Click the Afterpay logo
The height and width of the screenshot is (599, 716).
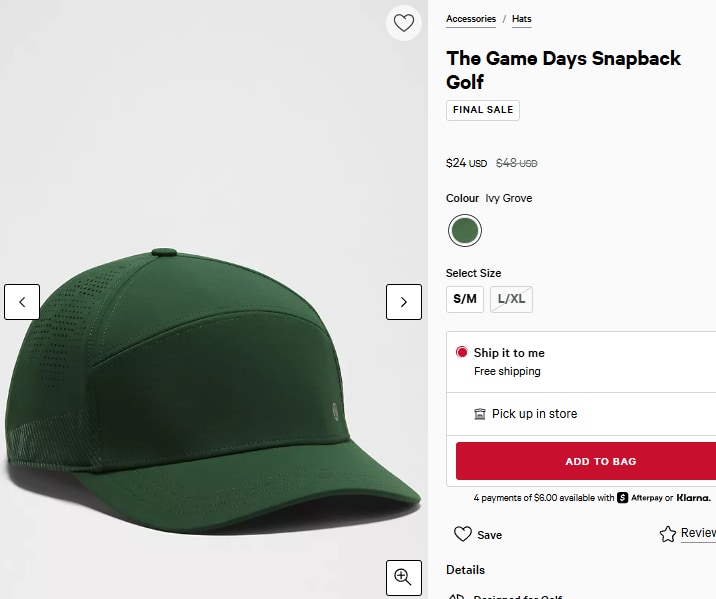[641, 498]
